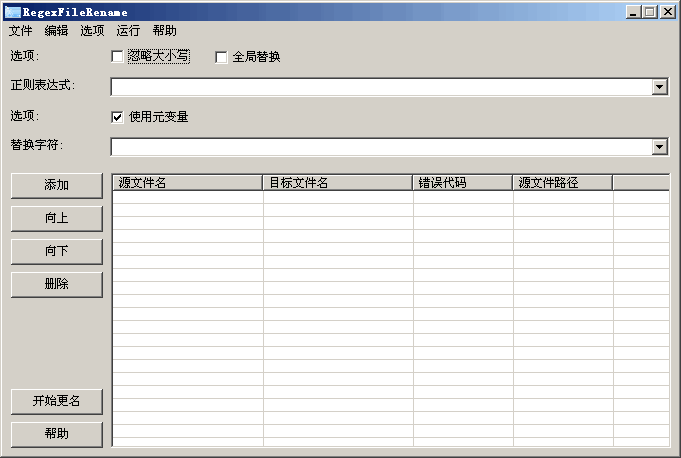Minimize the RegexFileRename window

click(x=633, y=12)
